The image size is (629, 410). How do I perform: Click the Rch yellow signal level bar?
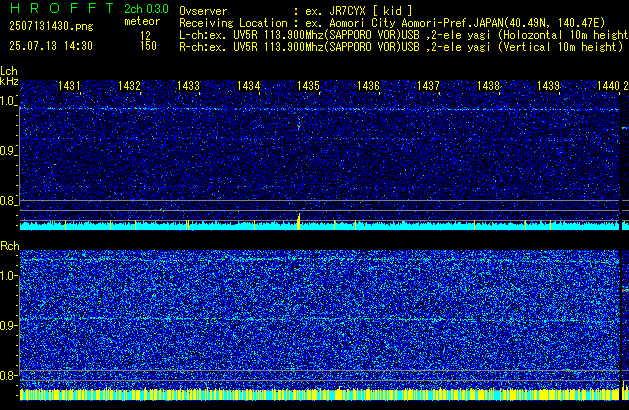(319, 394)
